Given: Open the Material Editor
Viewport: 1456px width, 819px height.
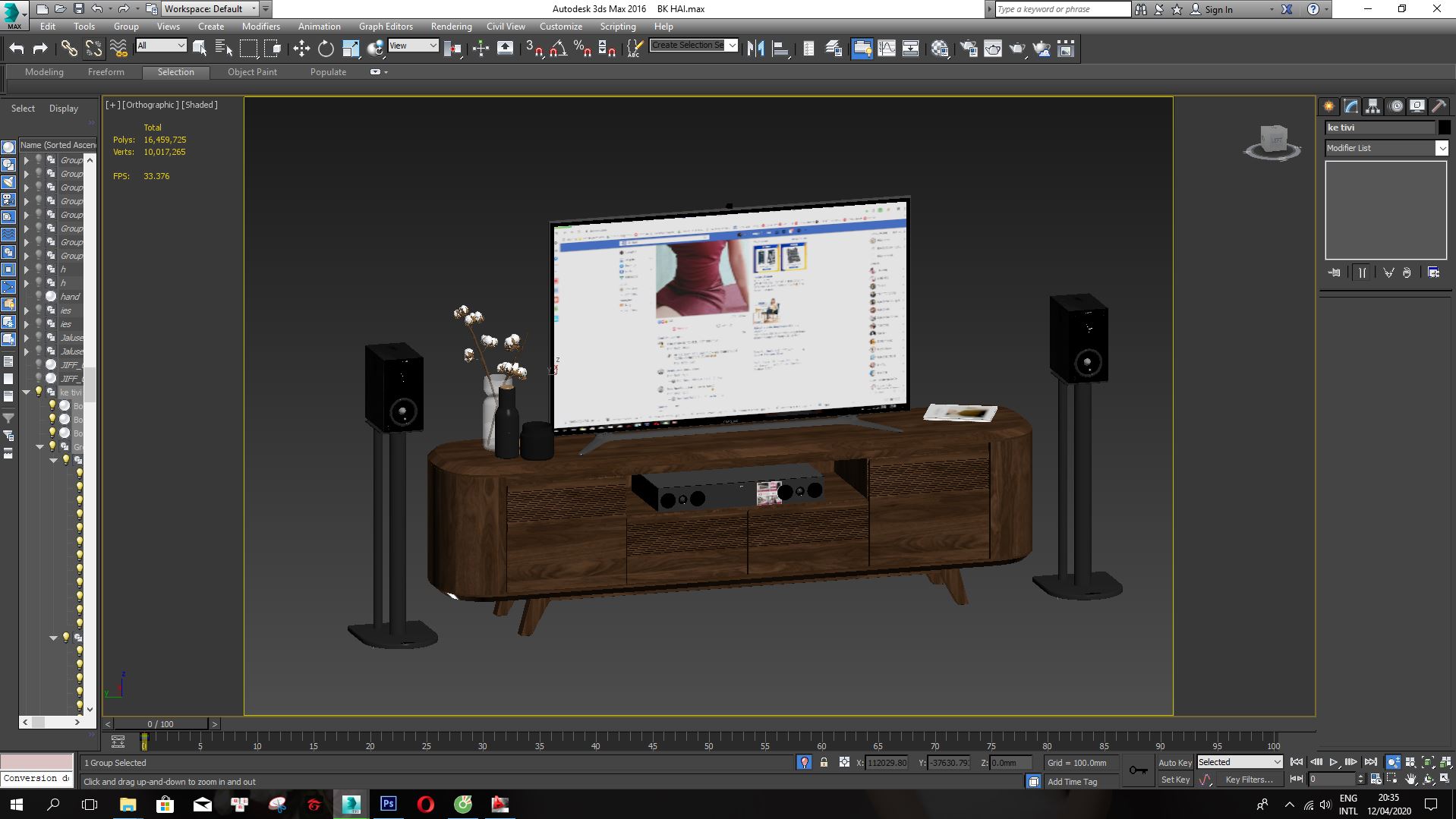Looking at the screenshot, I should (940, 49).
